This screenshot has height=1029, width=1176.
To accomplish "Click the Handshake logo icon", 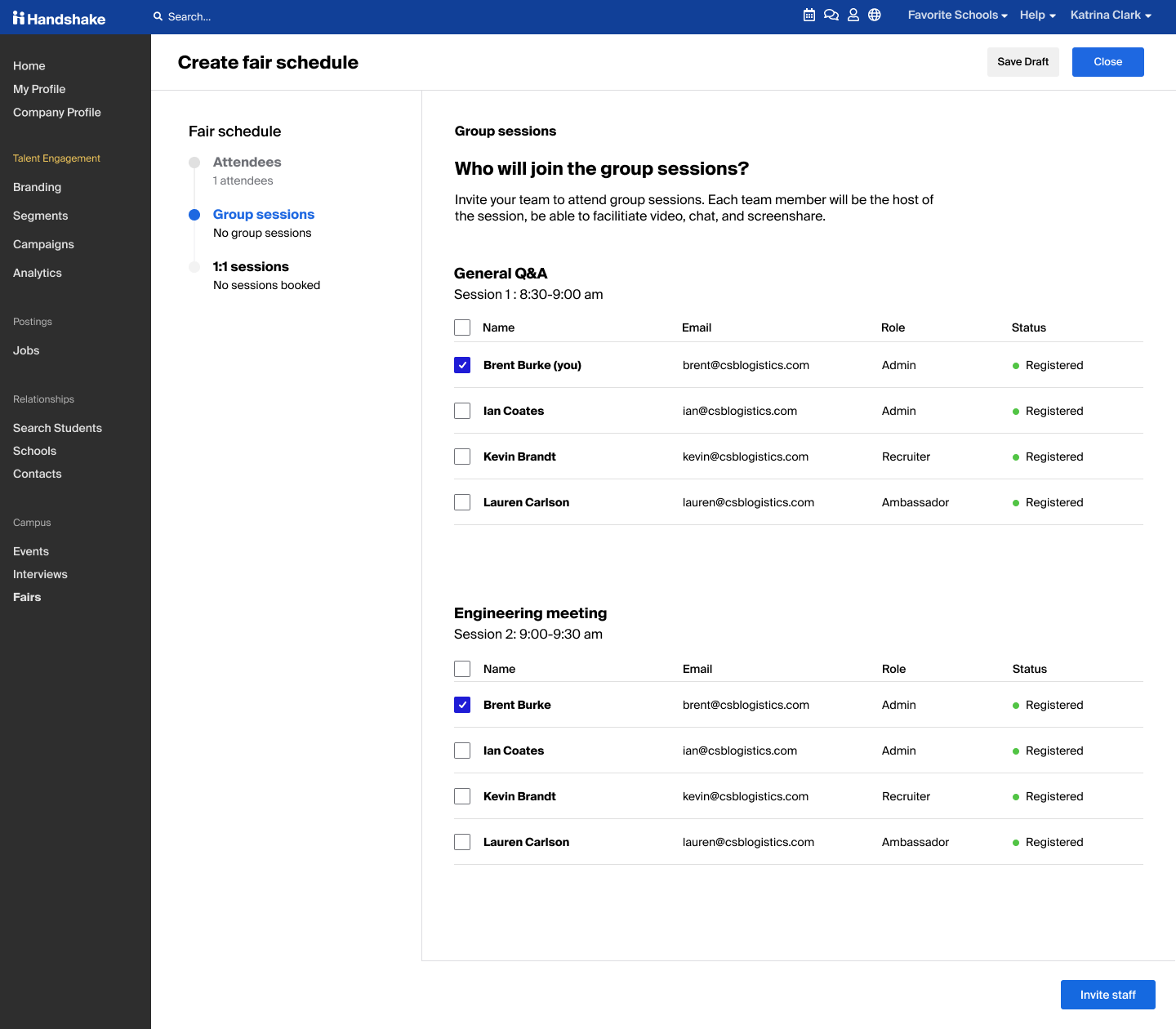I will tap(19, 18).
